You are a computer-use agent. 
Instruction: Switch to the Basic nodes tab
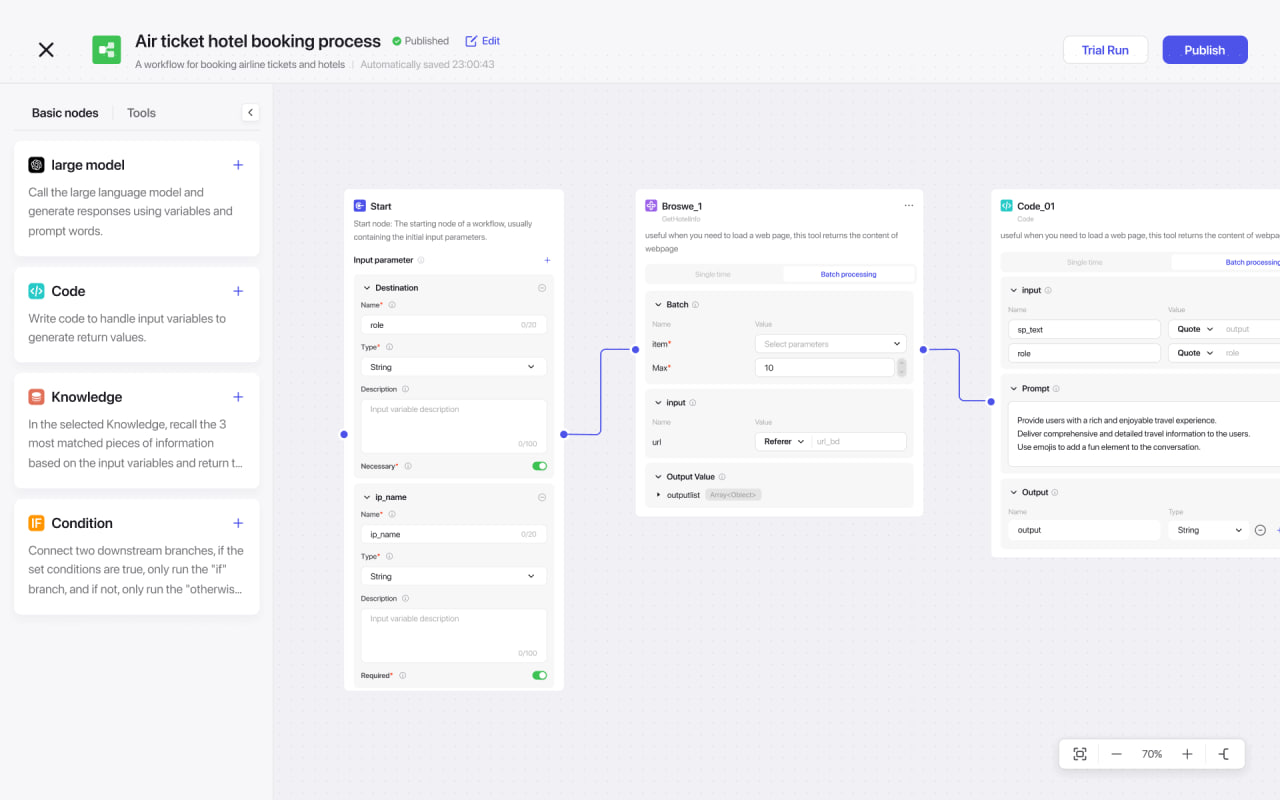(x=65, y=113)
